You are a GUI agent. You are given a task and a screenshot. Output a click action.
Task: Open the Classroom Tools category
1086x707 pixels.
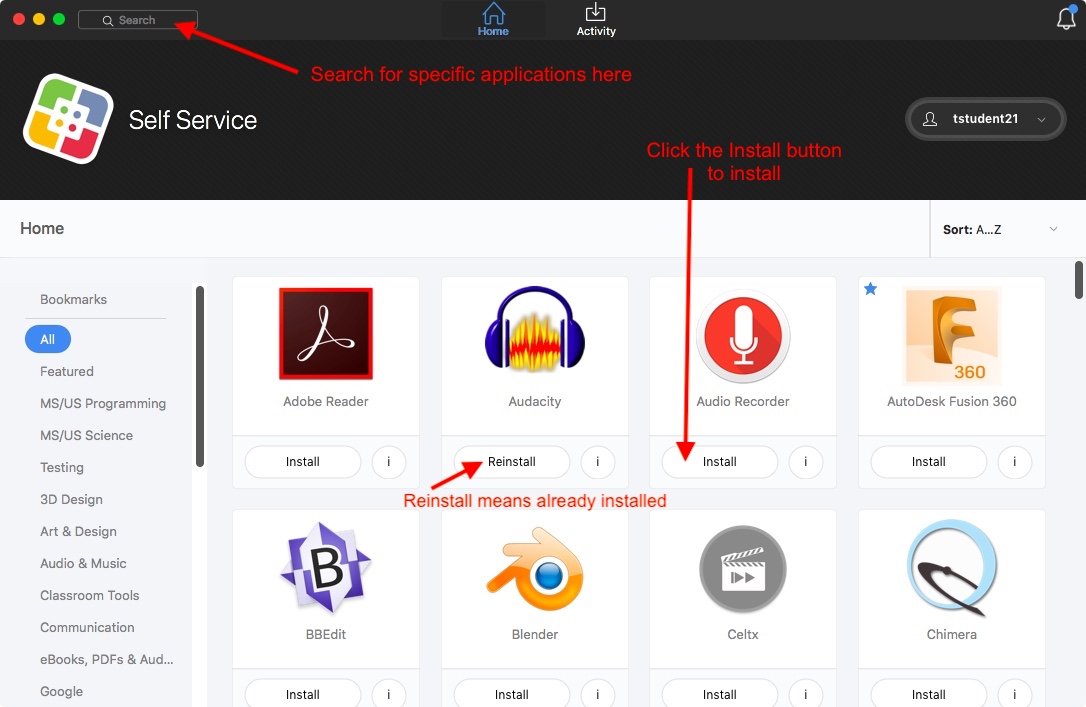pyautogui.click(x=89, y=595)
